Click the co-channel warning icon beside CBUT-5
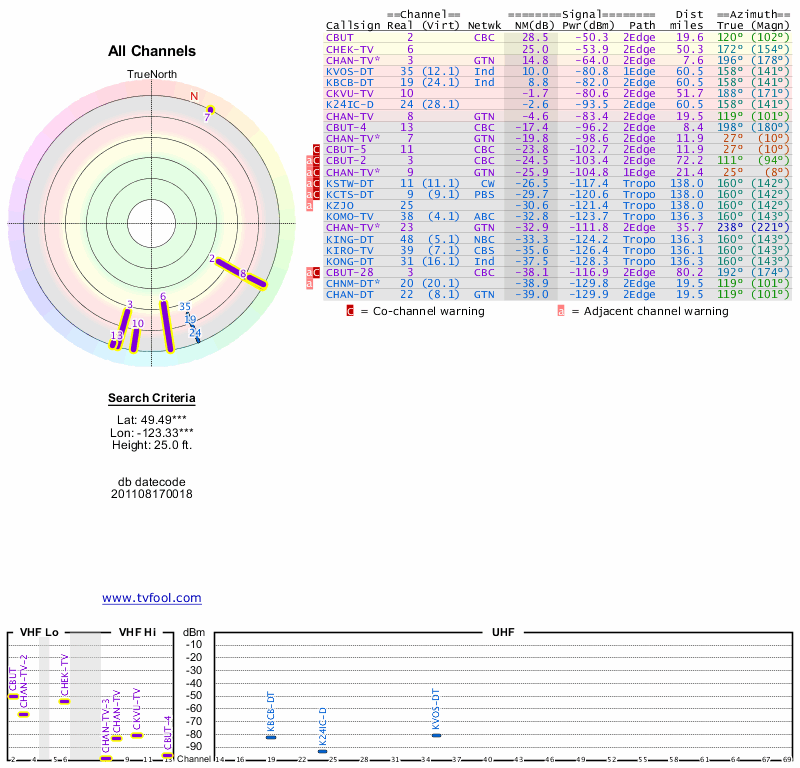The width and height of the screenshot is (800, 768). pos(317,149)
